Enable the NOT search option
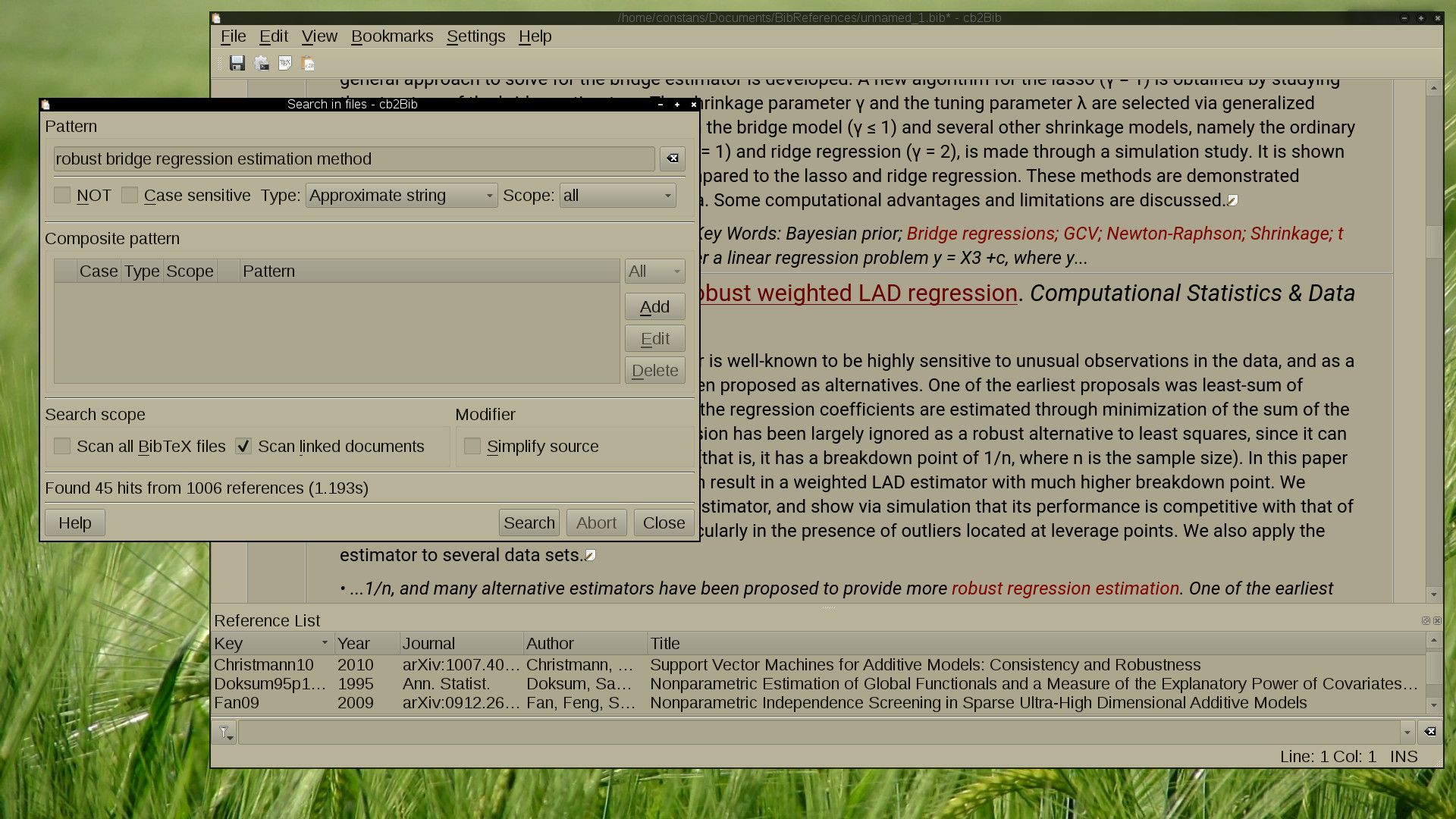This screenshot has width=1456, height=819. coord(63,195)
